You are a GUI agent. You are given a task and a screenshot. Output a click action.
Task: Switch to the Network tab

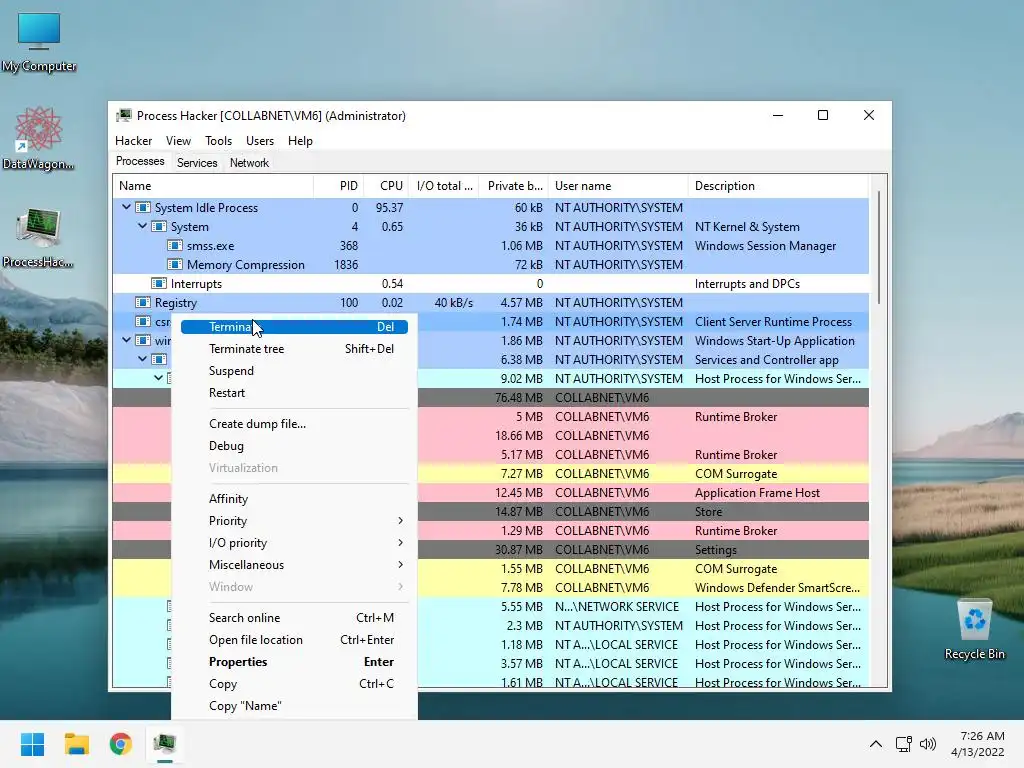249,163
